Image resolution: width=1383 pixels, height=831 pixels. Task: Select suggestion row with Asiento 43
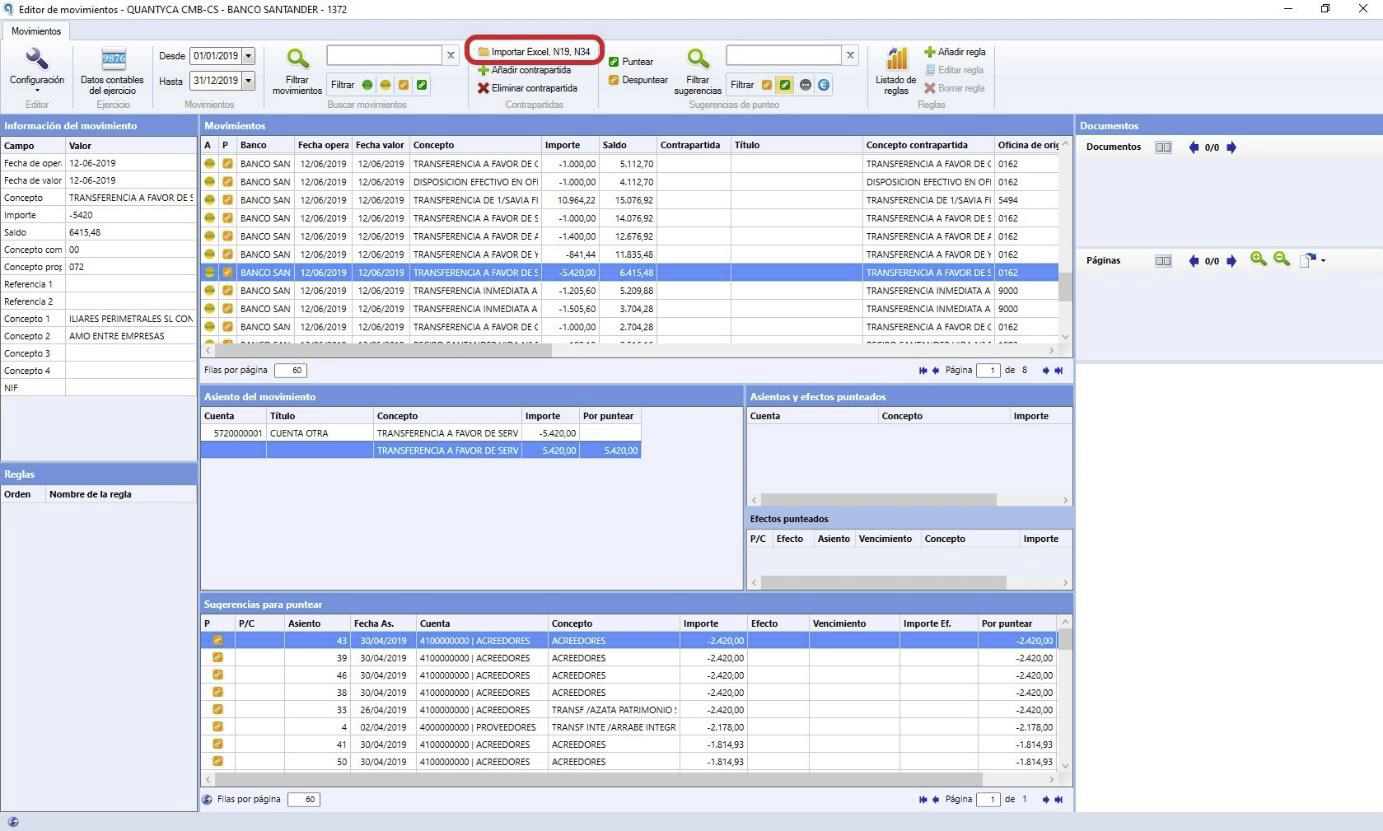pos(630,640)
